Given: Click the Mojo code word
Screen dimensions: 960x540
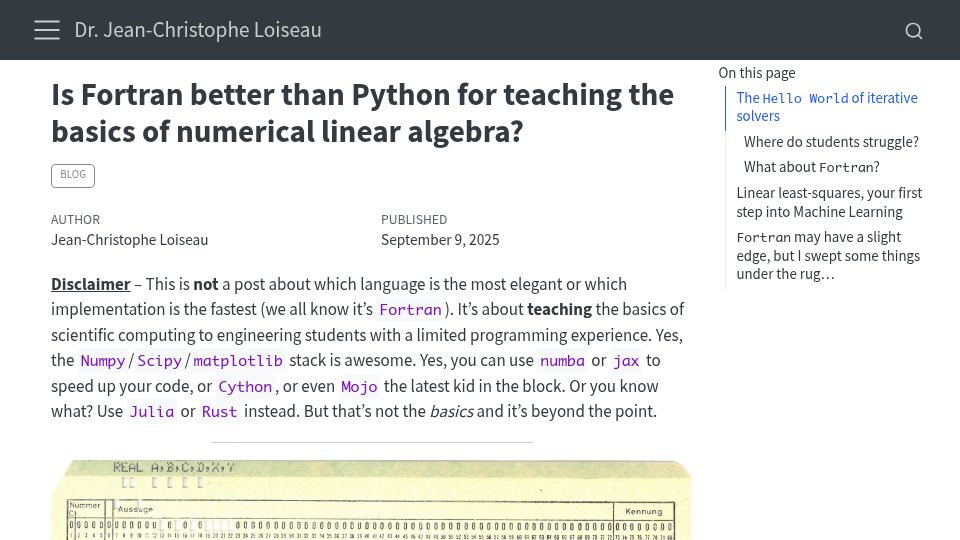Looking at the screenshot, I should click(359, 387).
